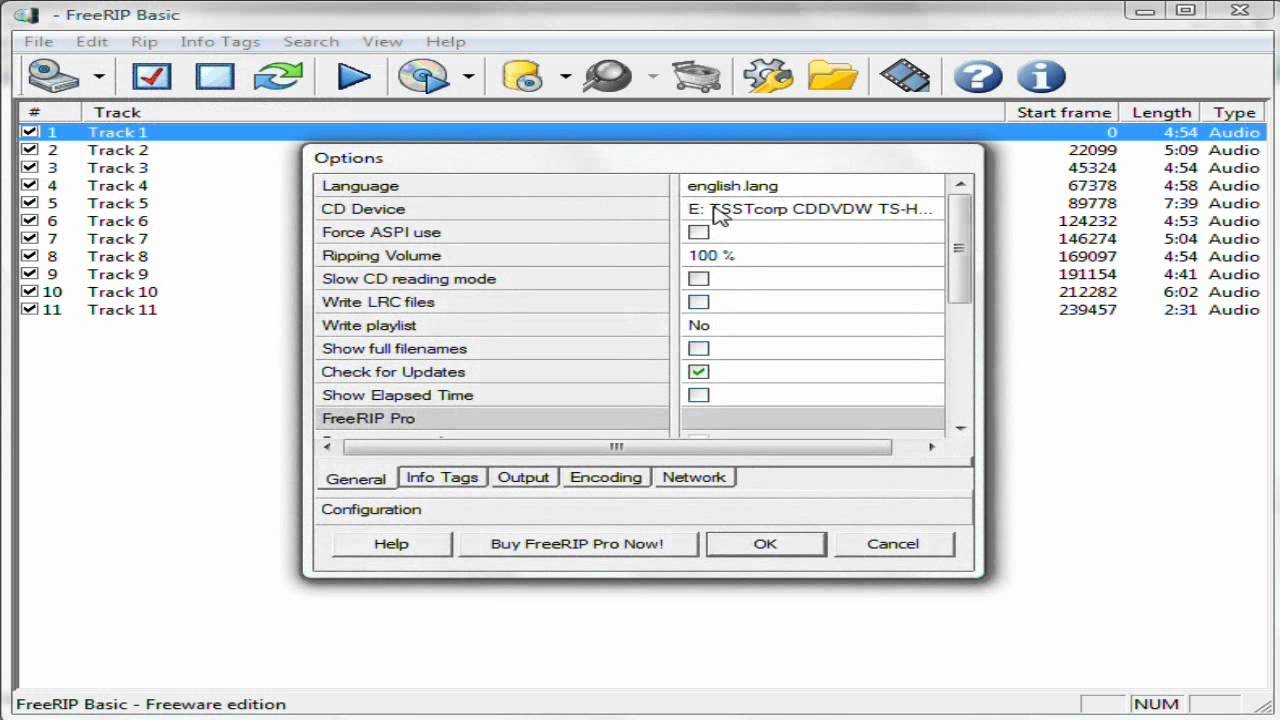Screen dimensions: 1280x720
Task: Open the Write playlist value No
Action: (812, 325)
